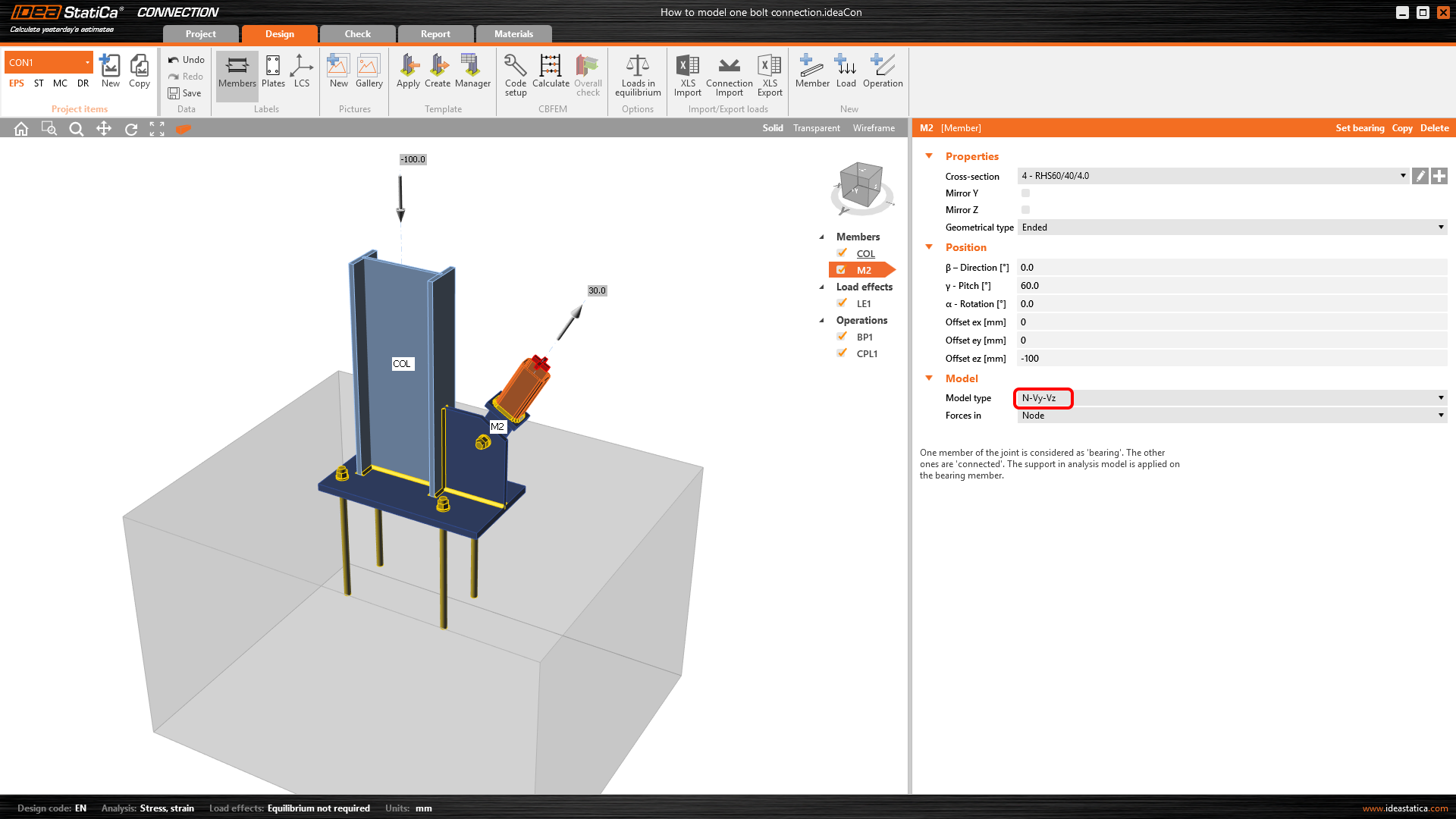Edit cross-section with pencil icon

click(1420, 176)
